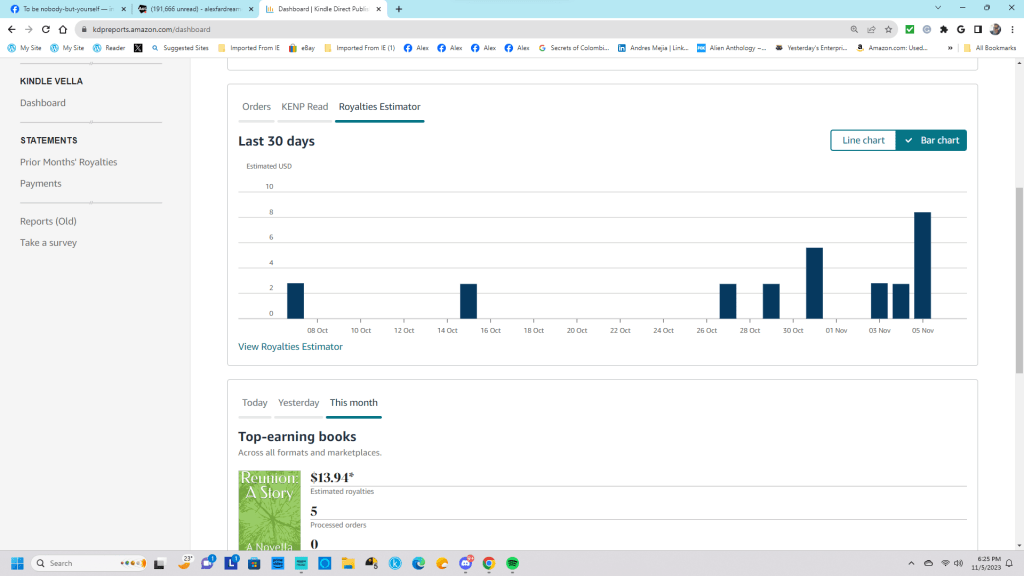Click the Windows Start button
Viewport: 1024px width, 576px height.
coord(17,563)
